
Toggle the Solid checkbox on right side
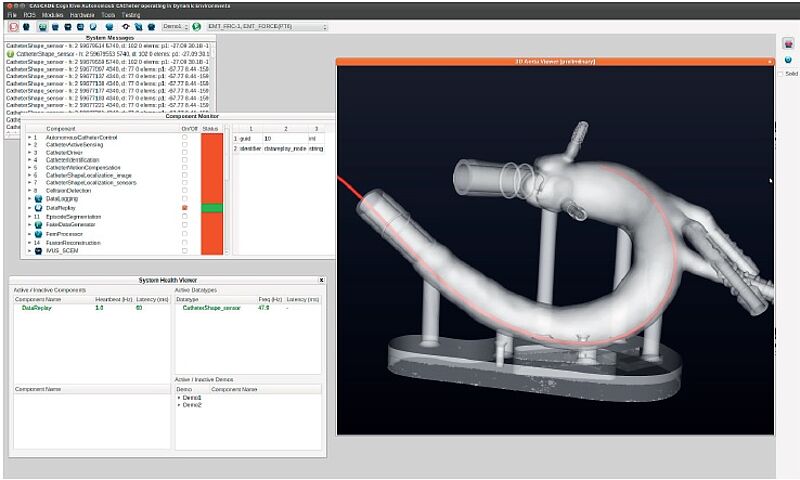(x=780, y=74)
